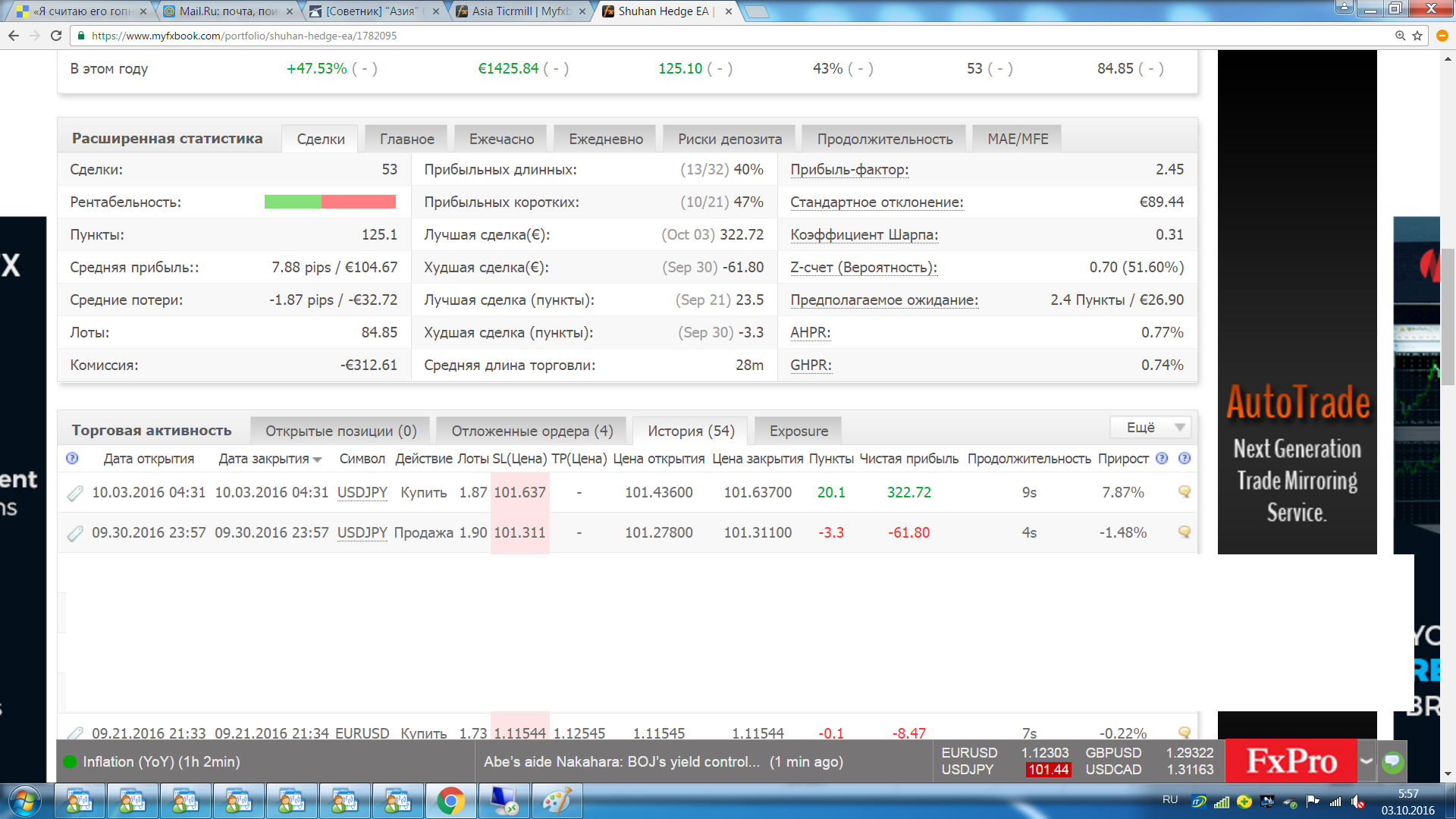This screenshot has height=819, width=1456.
Task: Click the FxPro red logo banner
Action: 1291,761
